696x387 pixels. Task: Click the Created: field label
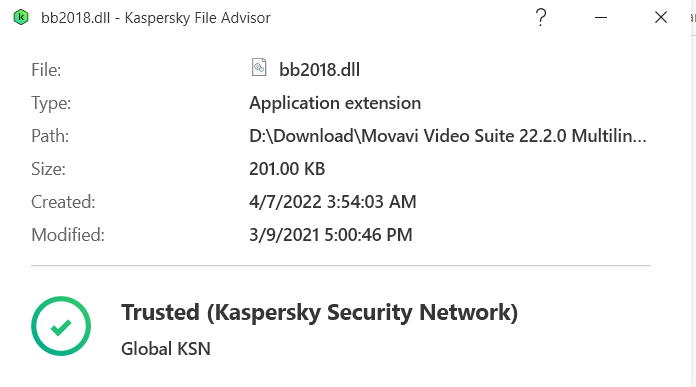63,202
